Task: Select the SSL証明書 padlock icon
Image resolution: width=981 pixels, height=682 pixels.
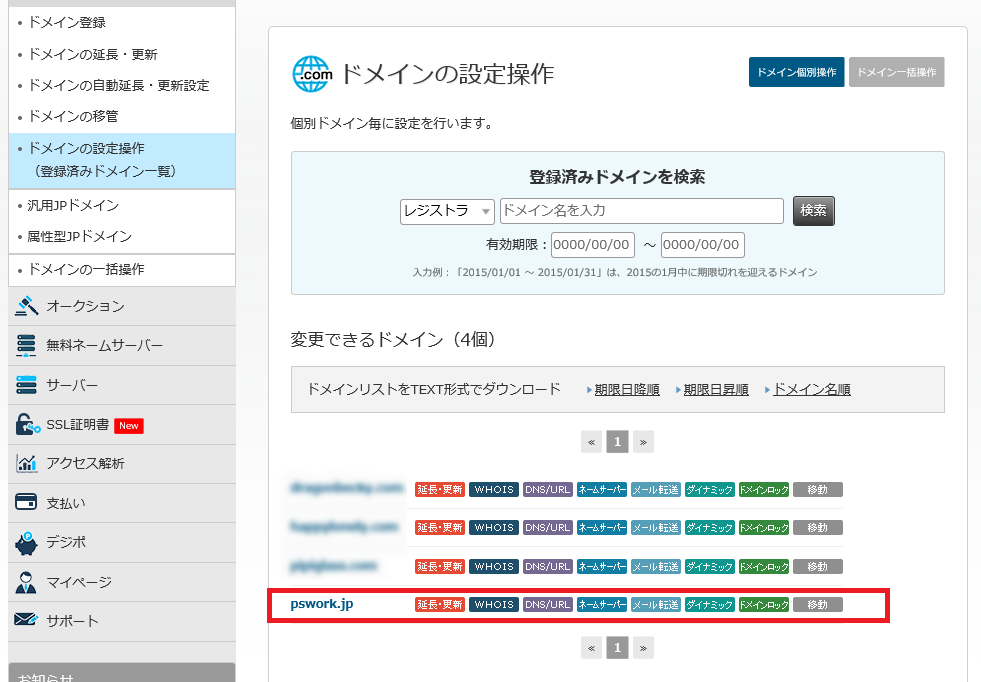Action: (x=27, y=425)
